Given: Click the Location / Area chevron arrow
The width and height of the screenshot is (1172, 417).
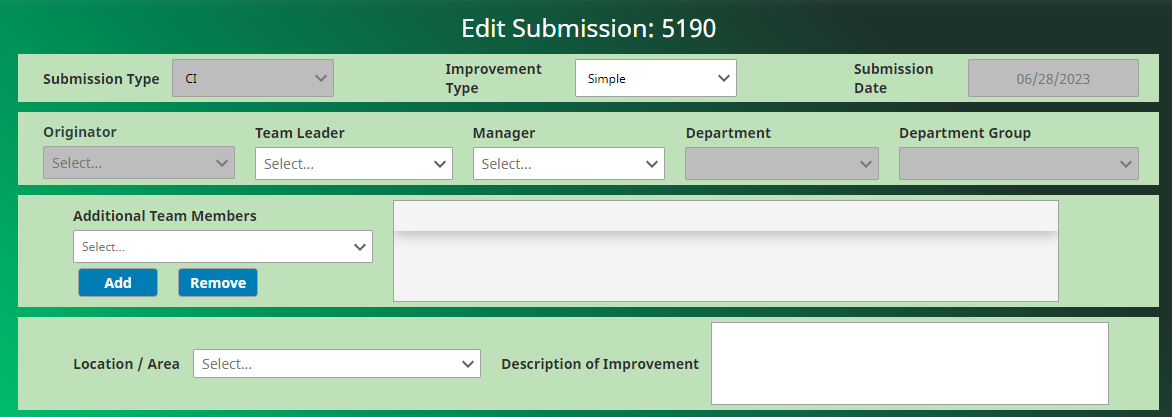Looking at the screenshot, I should point(468,365).
